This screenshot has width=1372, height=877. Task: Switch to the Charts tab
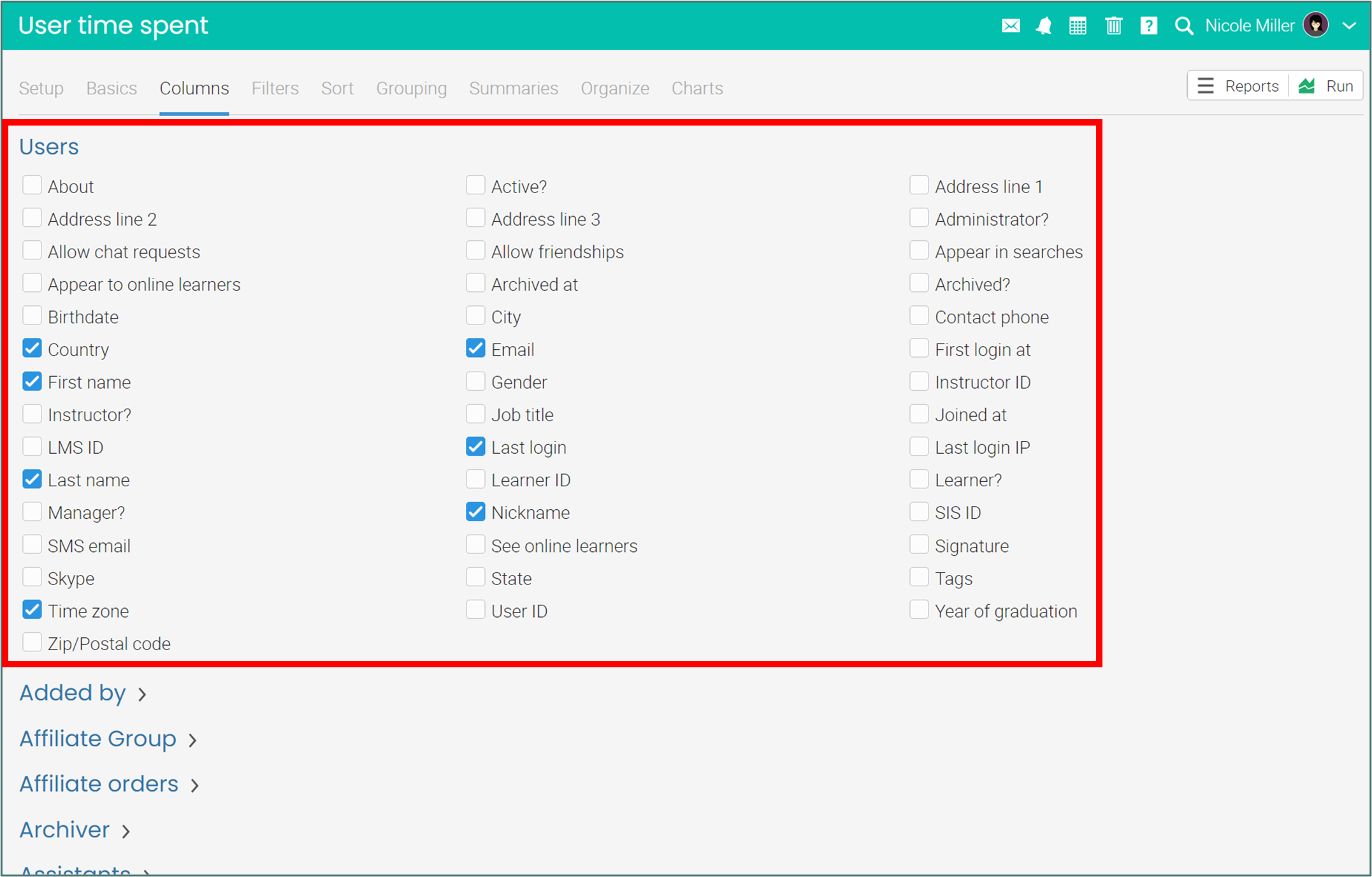coord(697,88)
